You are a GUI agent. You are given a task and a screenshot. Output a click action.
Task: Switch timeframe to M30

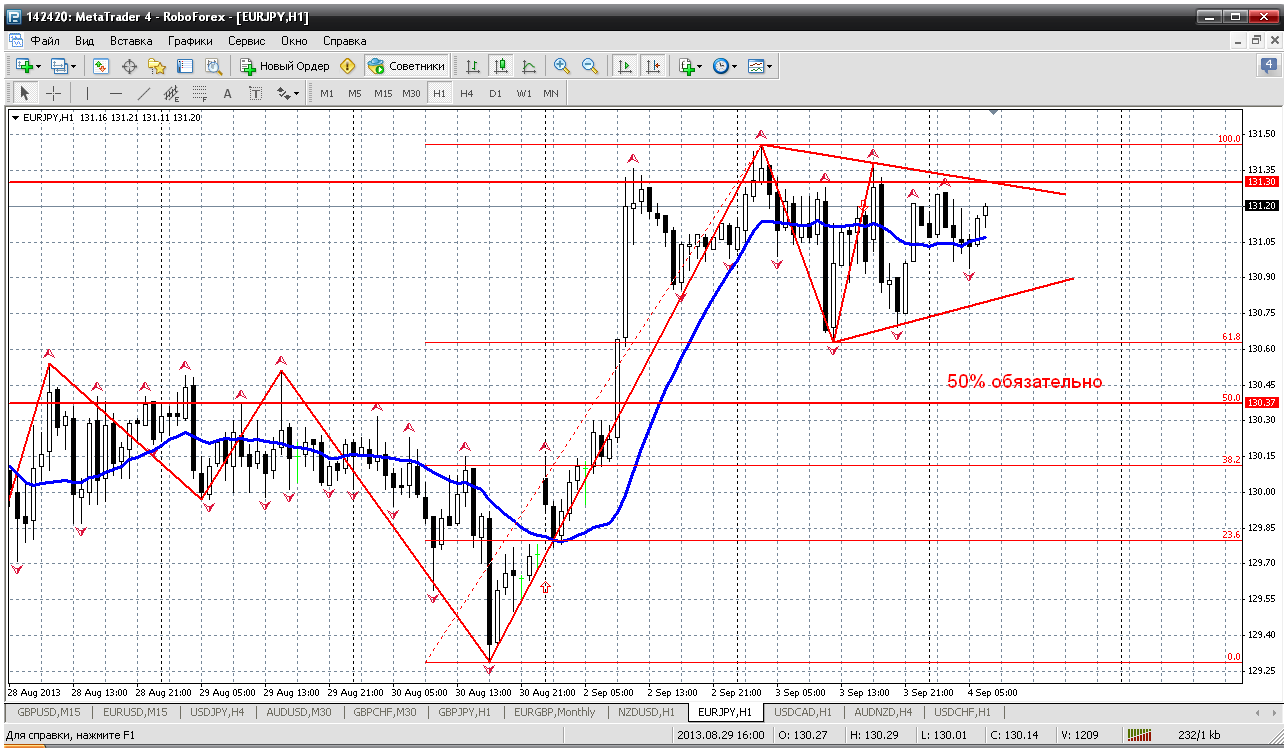411,93
